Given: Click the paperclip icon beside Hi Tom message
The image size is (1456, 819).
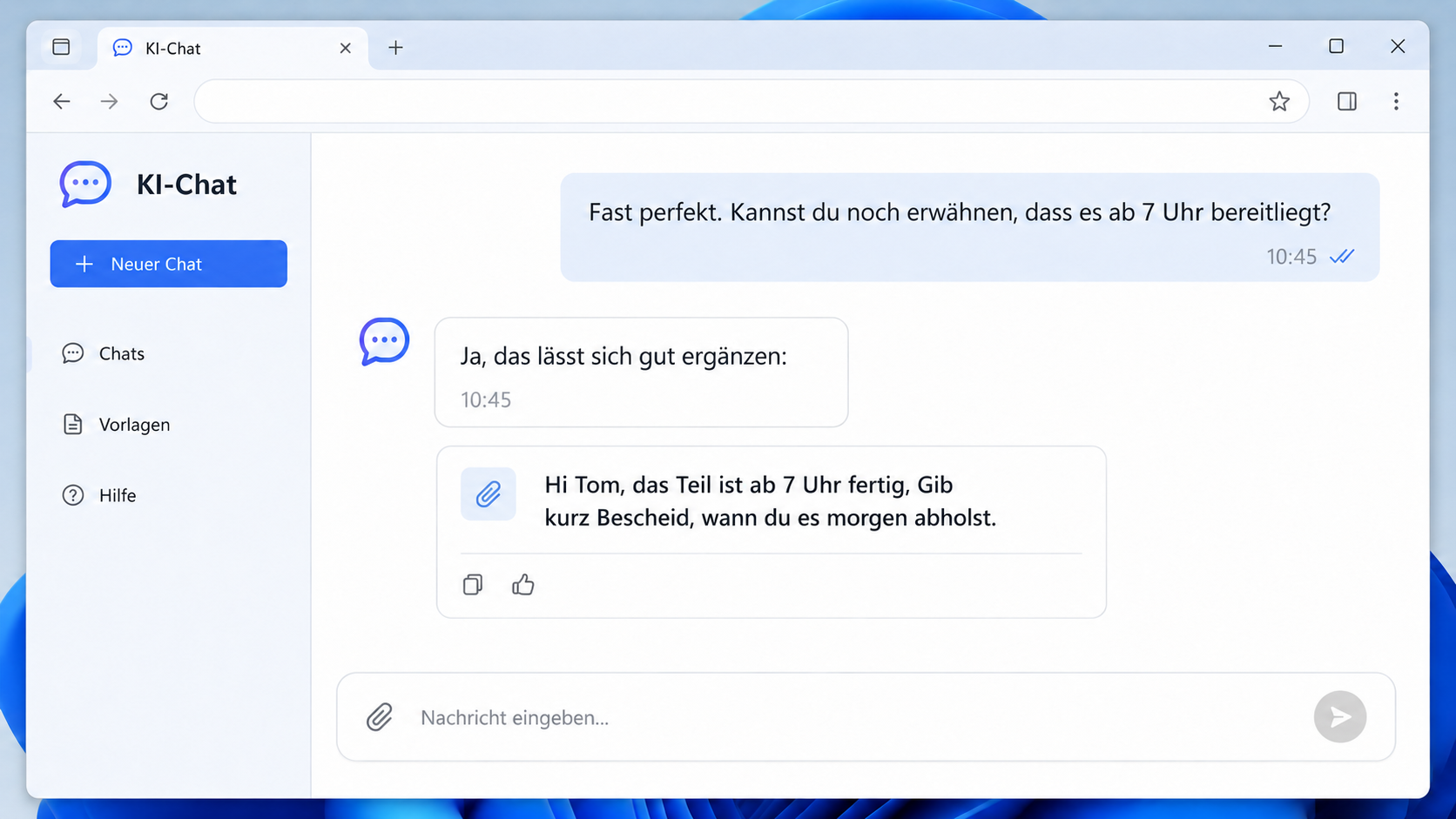Looking at the screenshot, I should (489, 494).
